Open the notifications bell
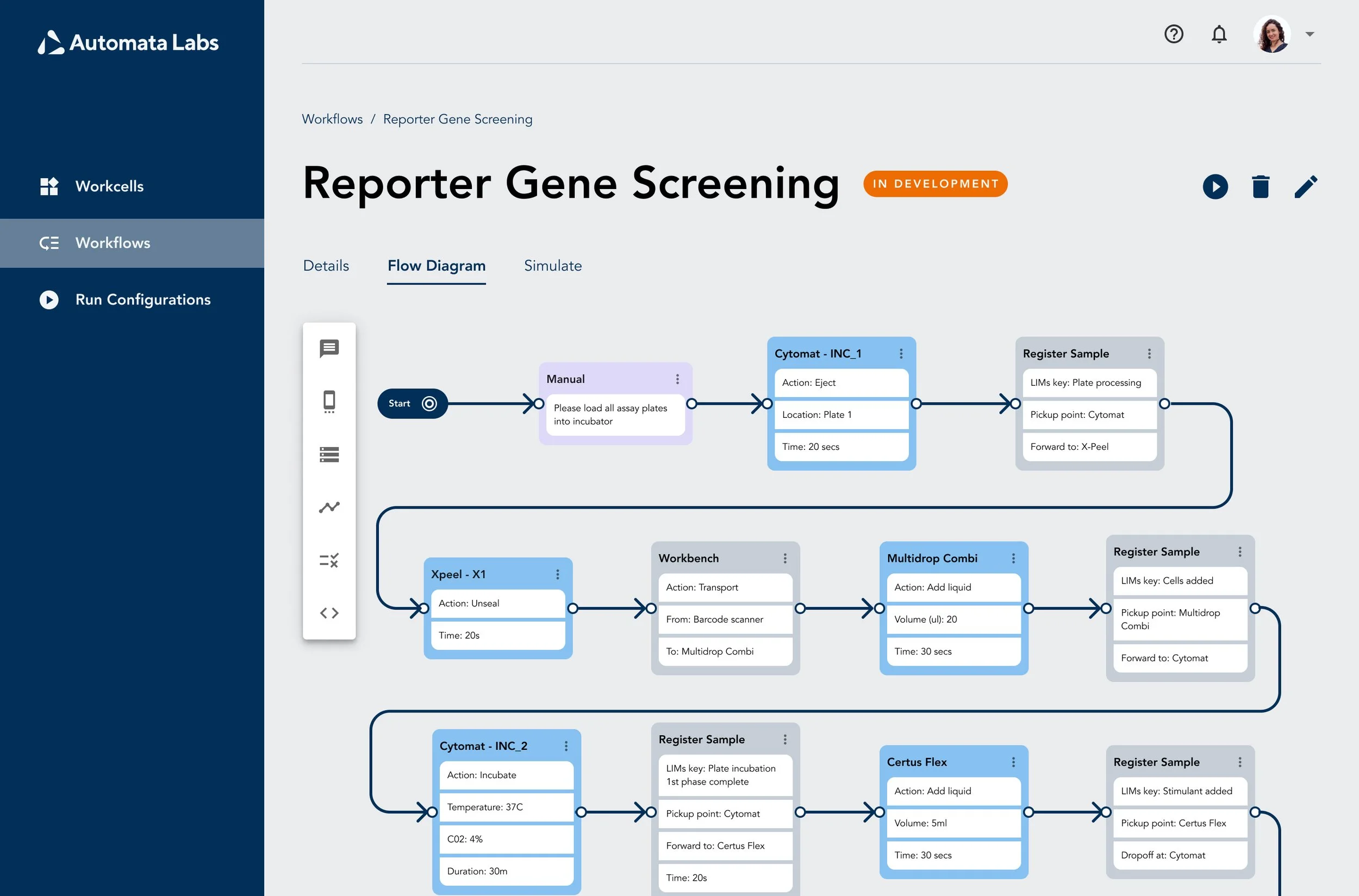 coord(1219,34)
